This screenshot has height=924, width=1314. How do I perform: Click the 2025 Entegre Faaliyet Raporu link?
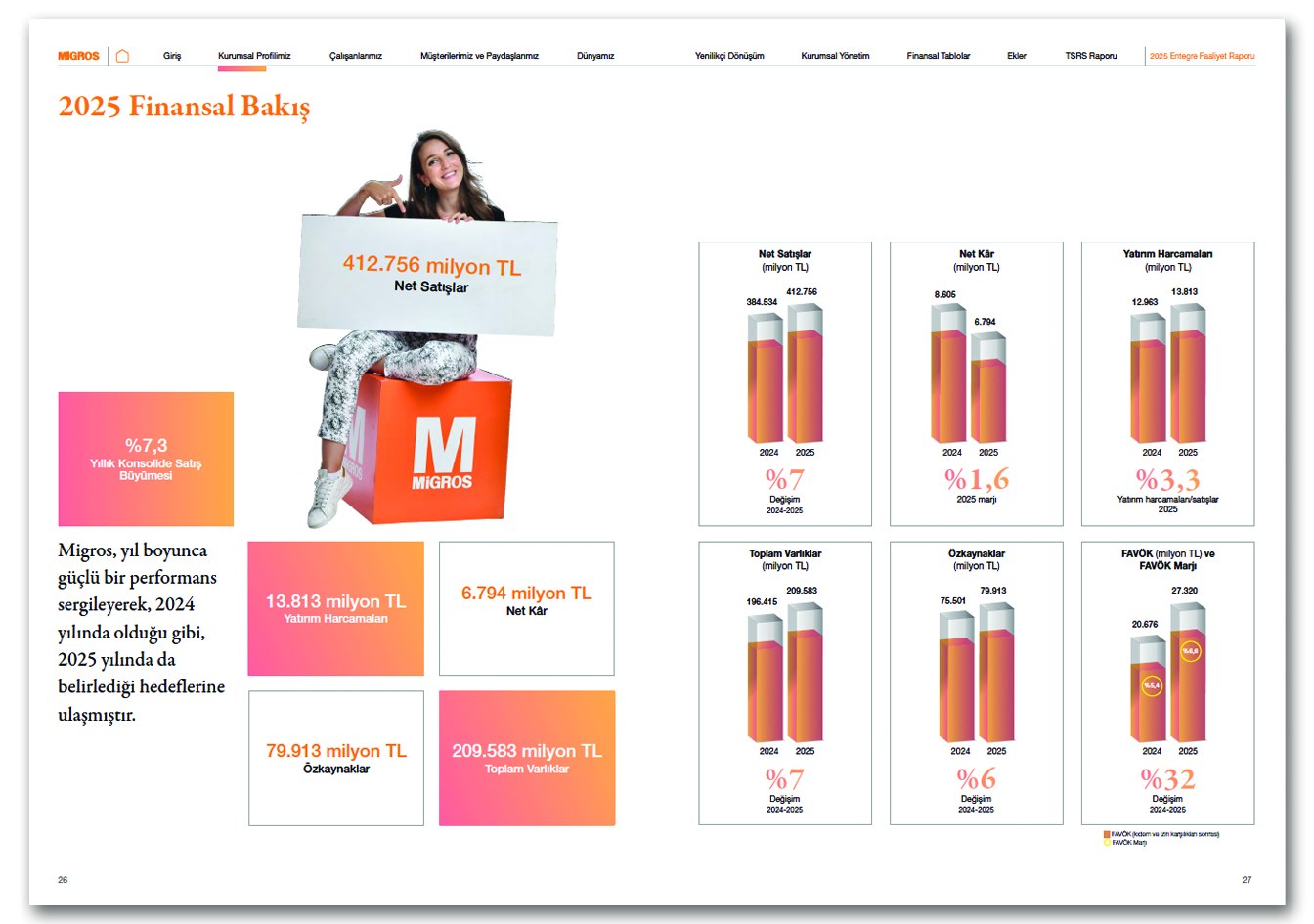(x=1202, y=56)
